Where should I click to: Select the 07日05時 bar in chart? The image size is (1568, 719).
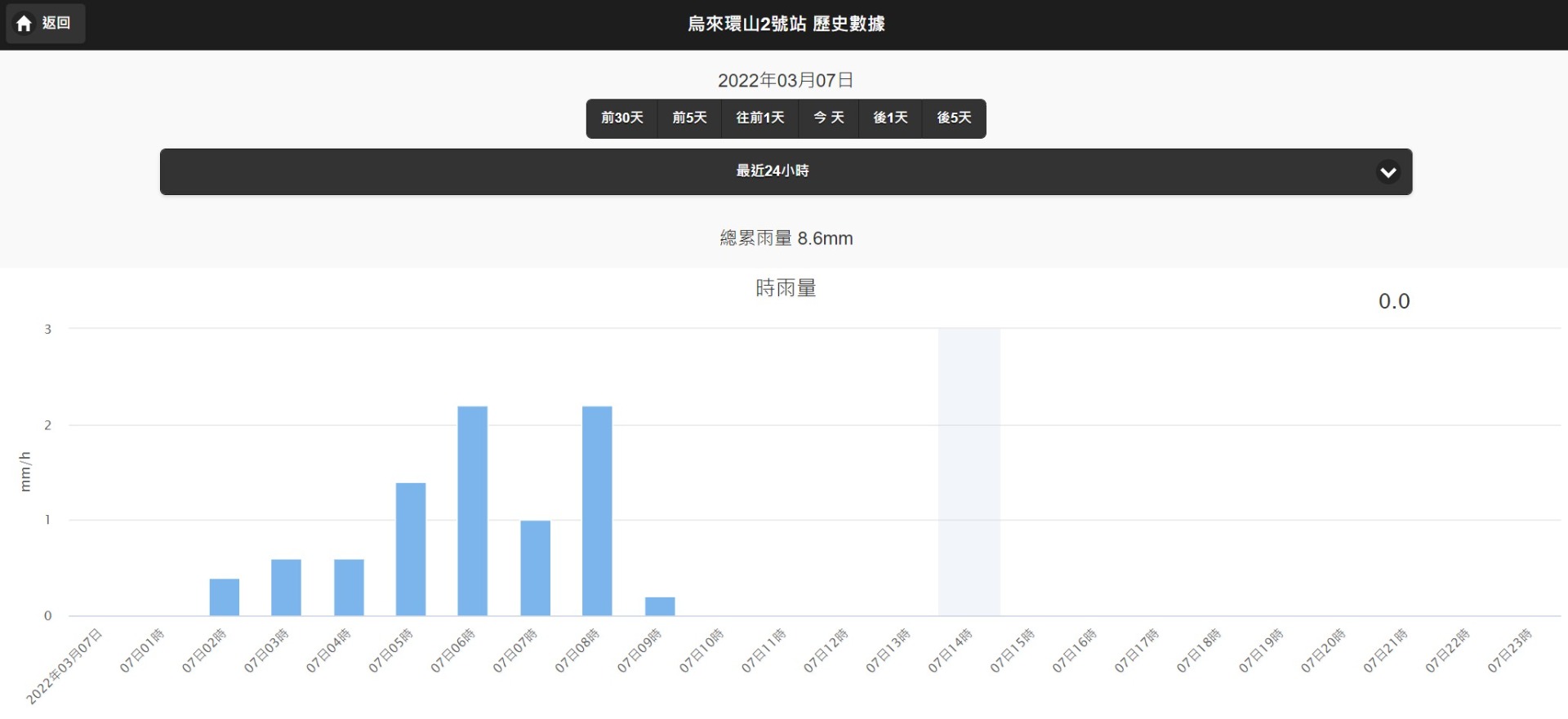411,549
